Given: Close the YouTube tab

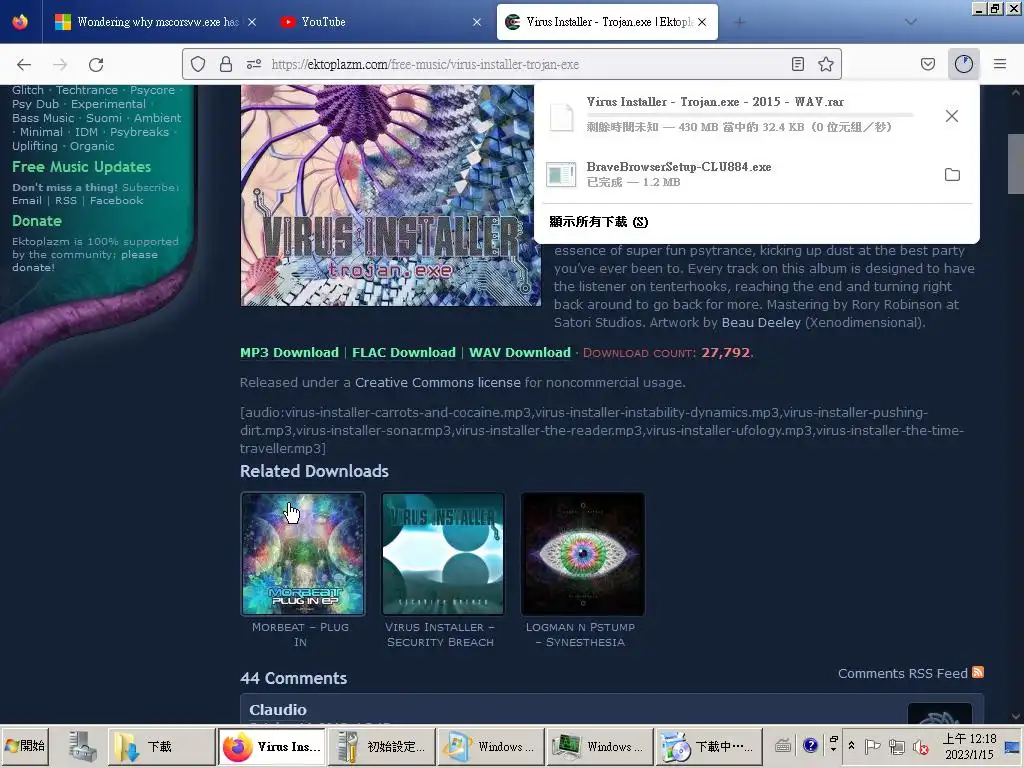Looking at the screenshot, I should pyautogui.click(x=477, y=22).
